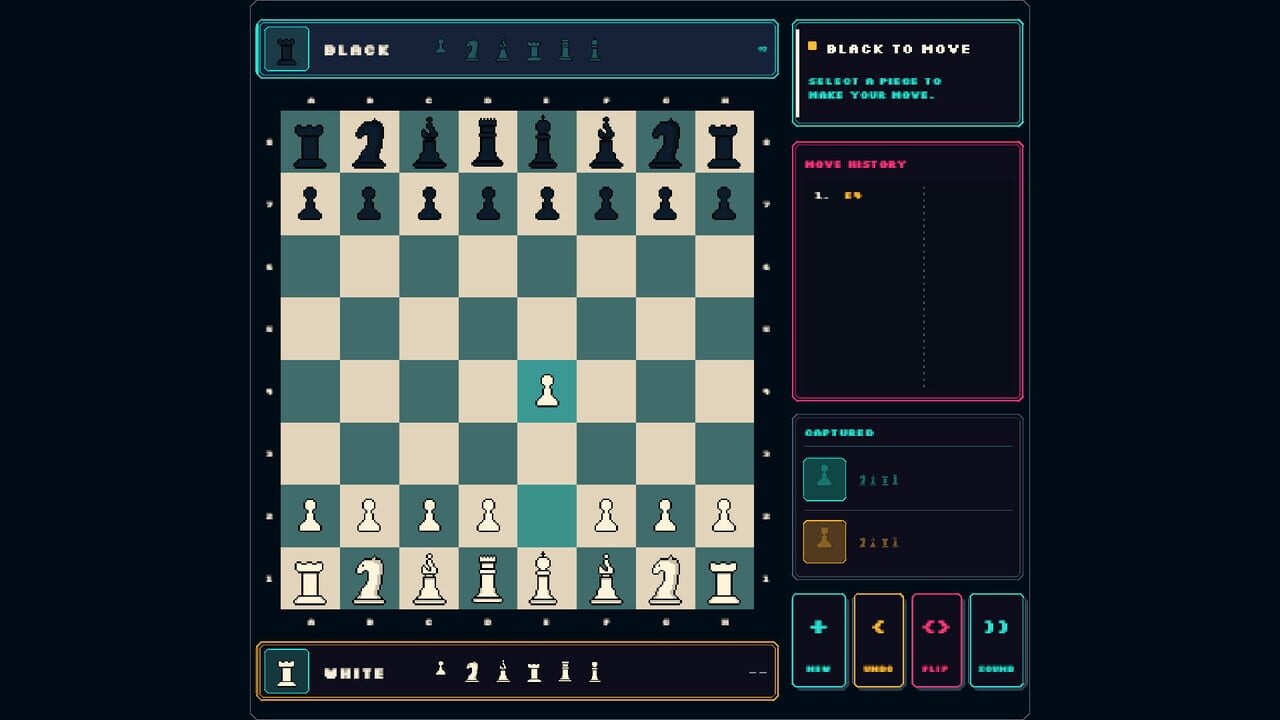
Task: Select the E4 move in Move History
Action: tap(852, 196)
